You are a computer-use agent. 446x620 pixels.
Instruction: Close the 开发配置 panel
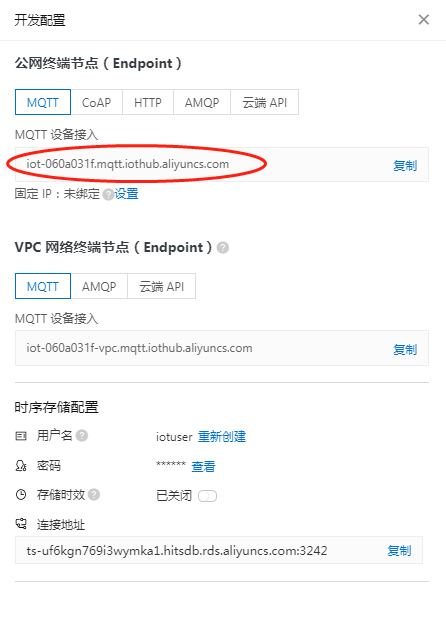pos(423,19)
